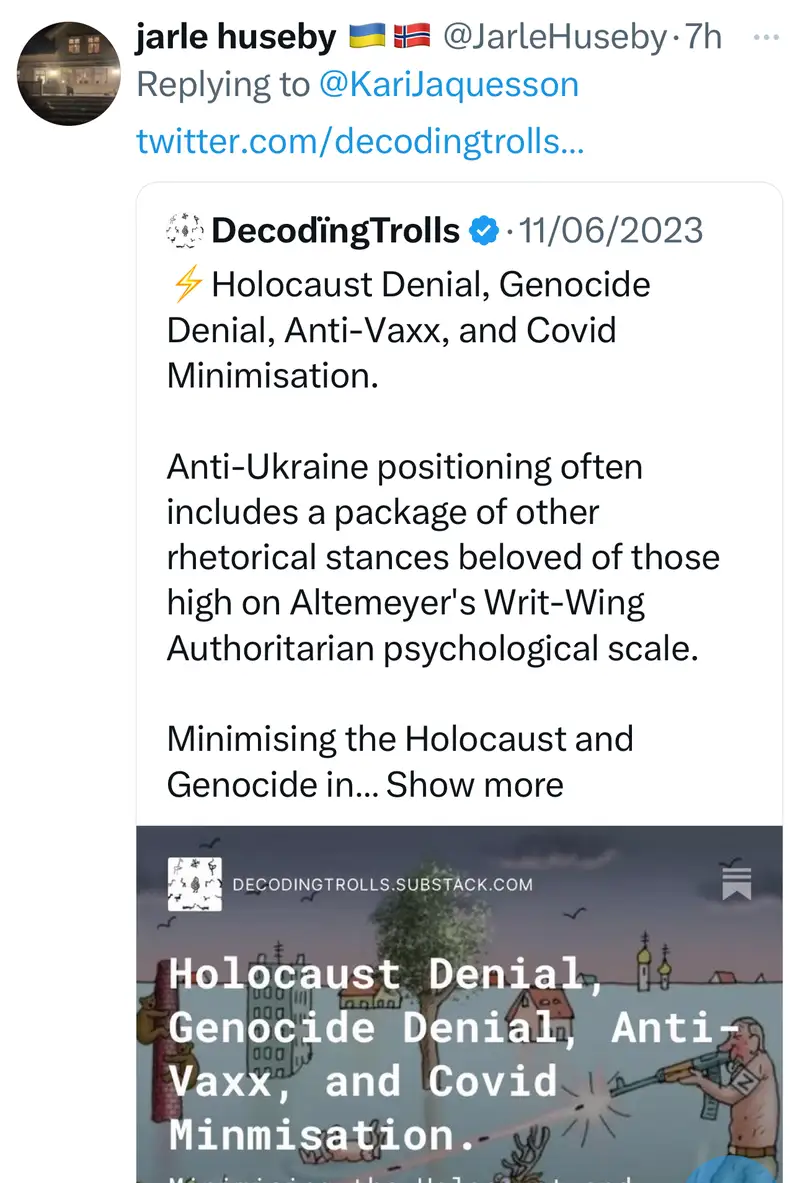
Task: Click the blue verified badge beside DecodingTrolls
Action: [484, 231]
